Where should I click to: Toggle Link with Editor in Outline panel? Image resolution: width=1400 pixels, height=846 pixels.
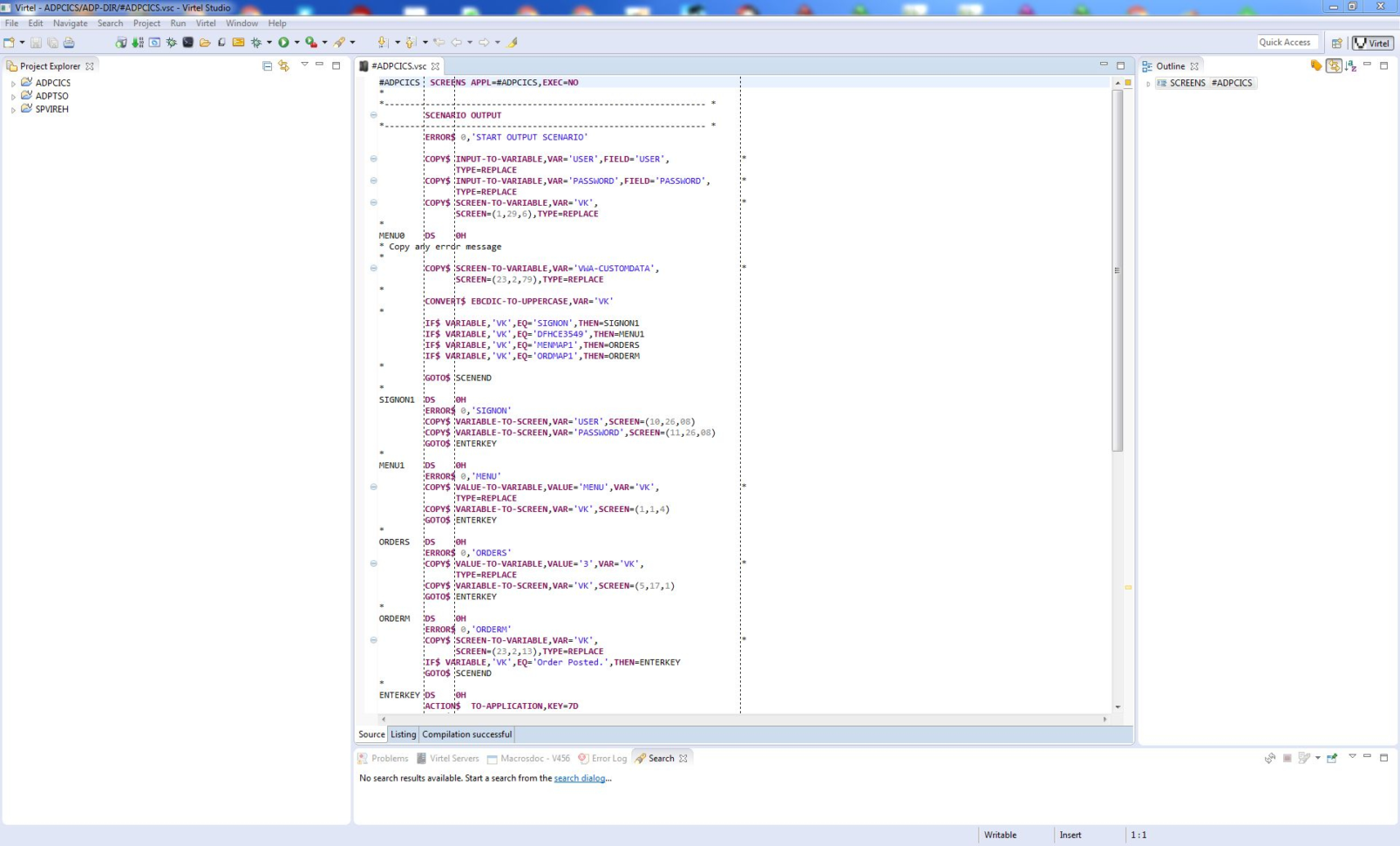pos(1334,66)
